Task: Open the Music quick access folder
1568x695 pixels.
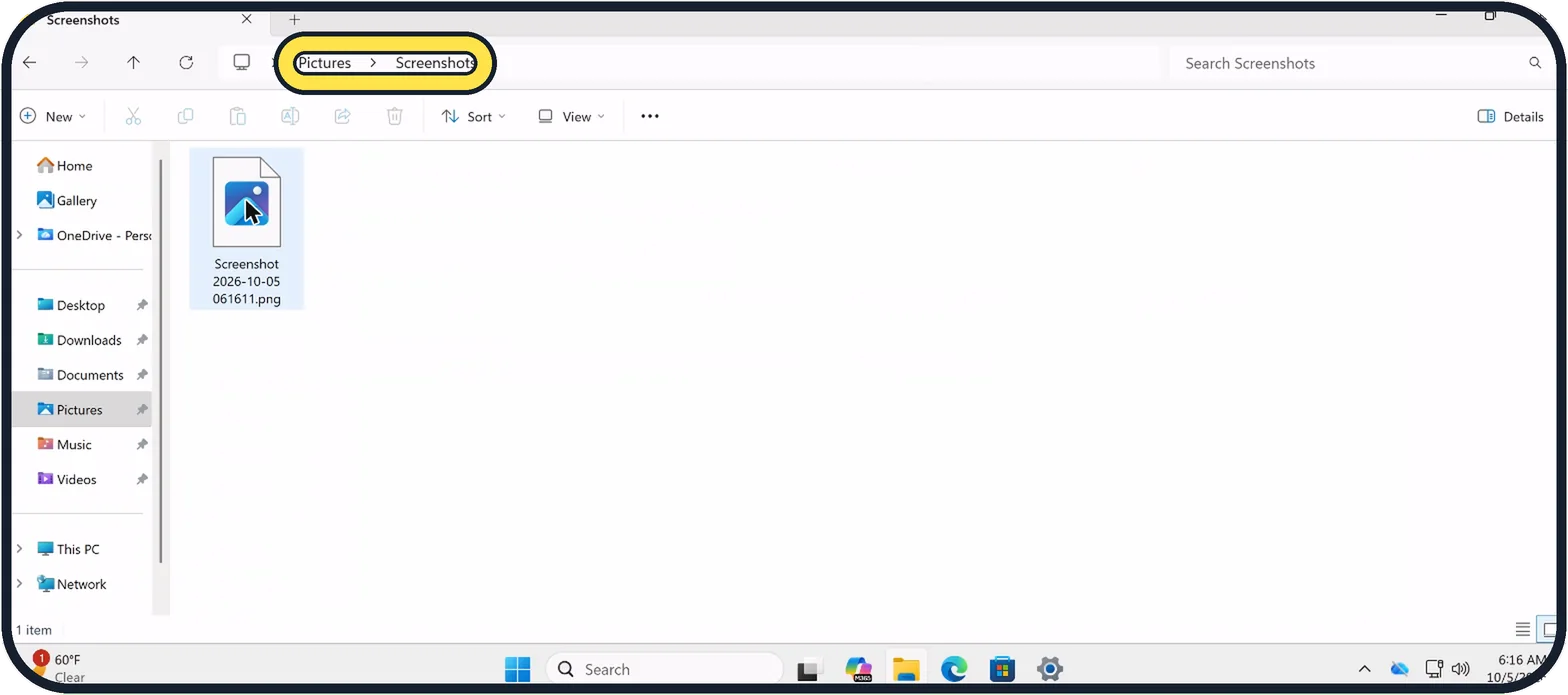Action: 80,445
